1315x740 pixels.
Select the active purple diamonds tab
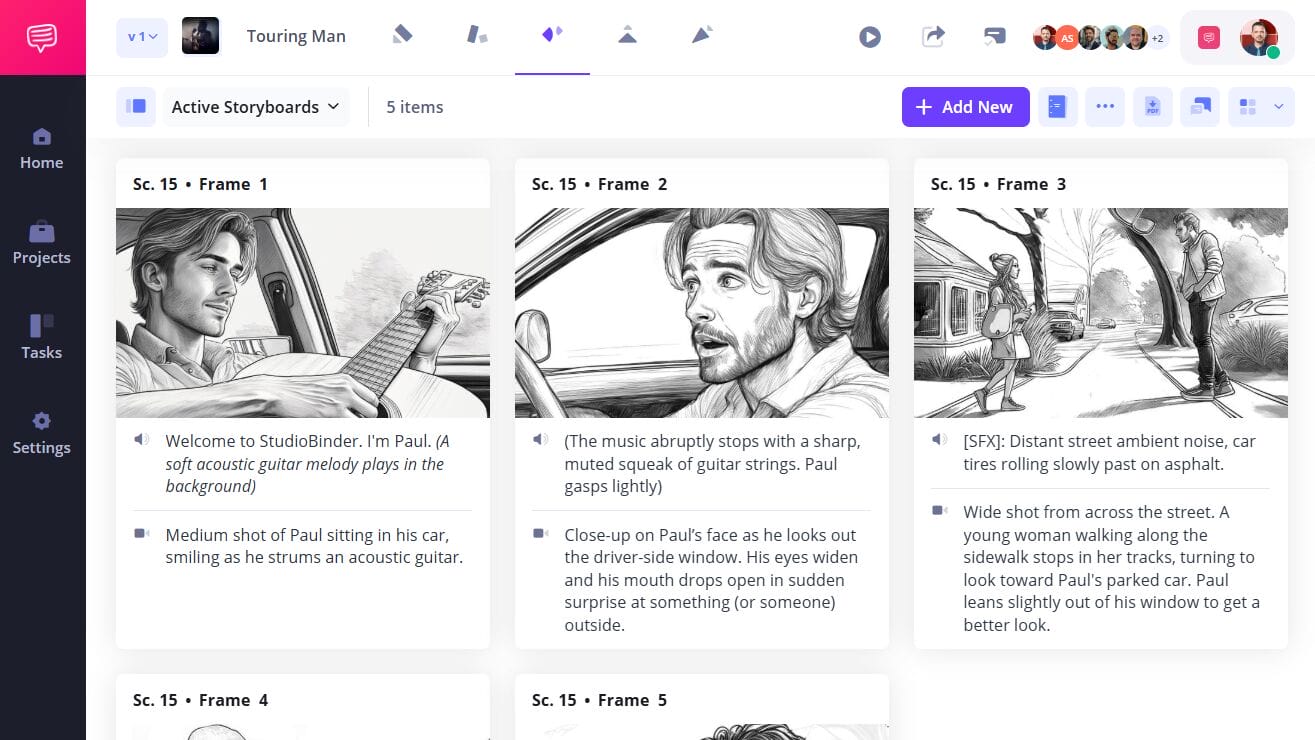[x=552, y=35]
